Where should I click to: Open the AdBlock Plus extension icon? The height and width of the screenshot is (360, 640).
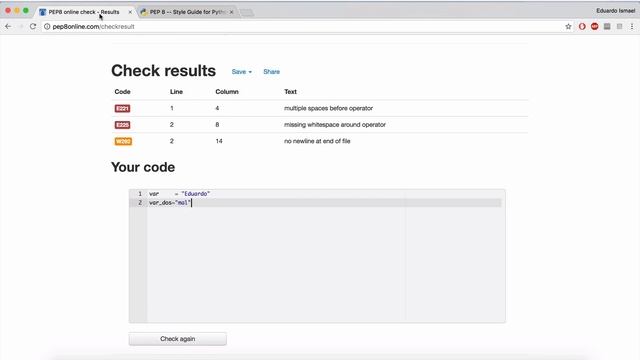tap(595, 27)
